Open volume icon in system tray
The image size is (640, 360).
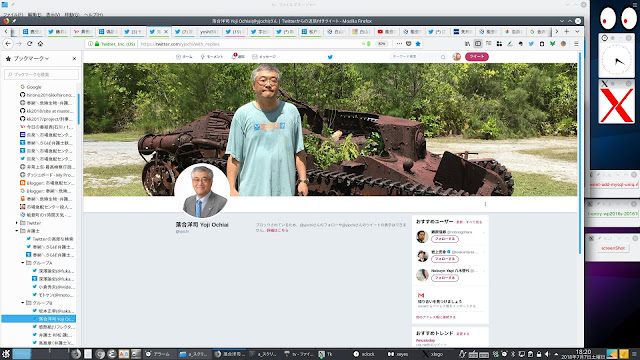[547, 354]
